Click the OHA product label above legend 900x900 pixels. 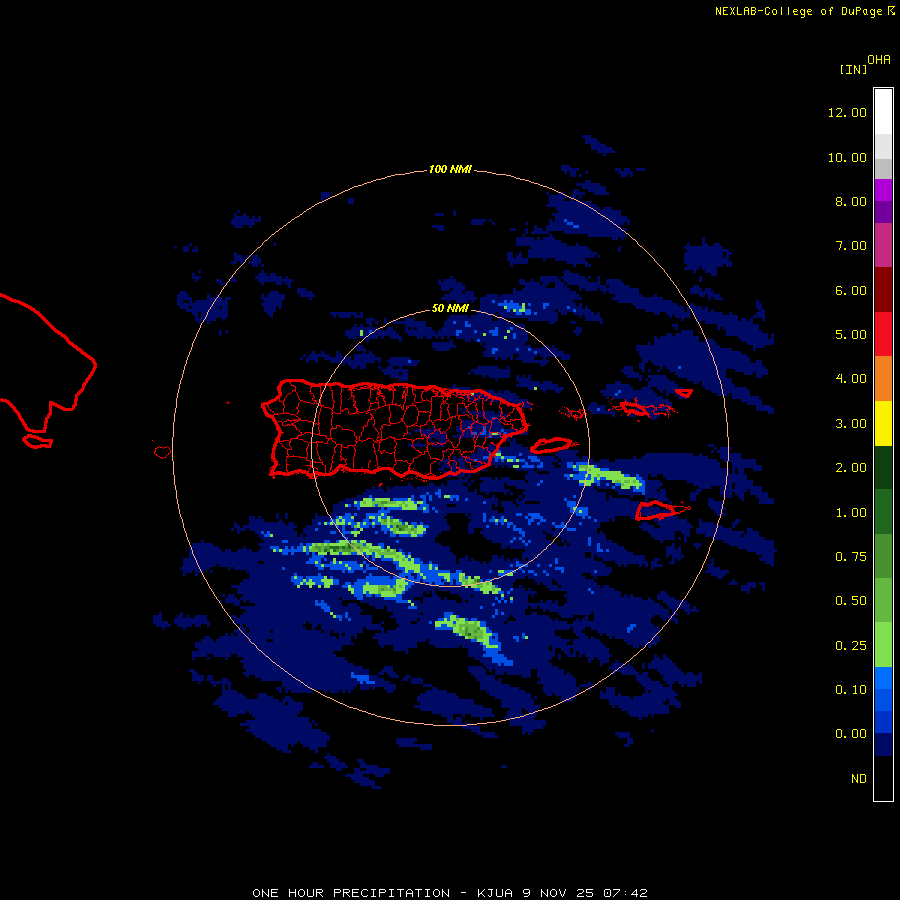(879, 60)
